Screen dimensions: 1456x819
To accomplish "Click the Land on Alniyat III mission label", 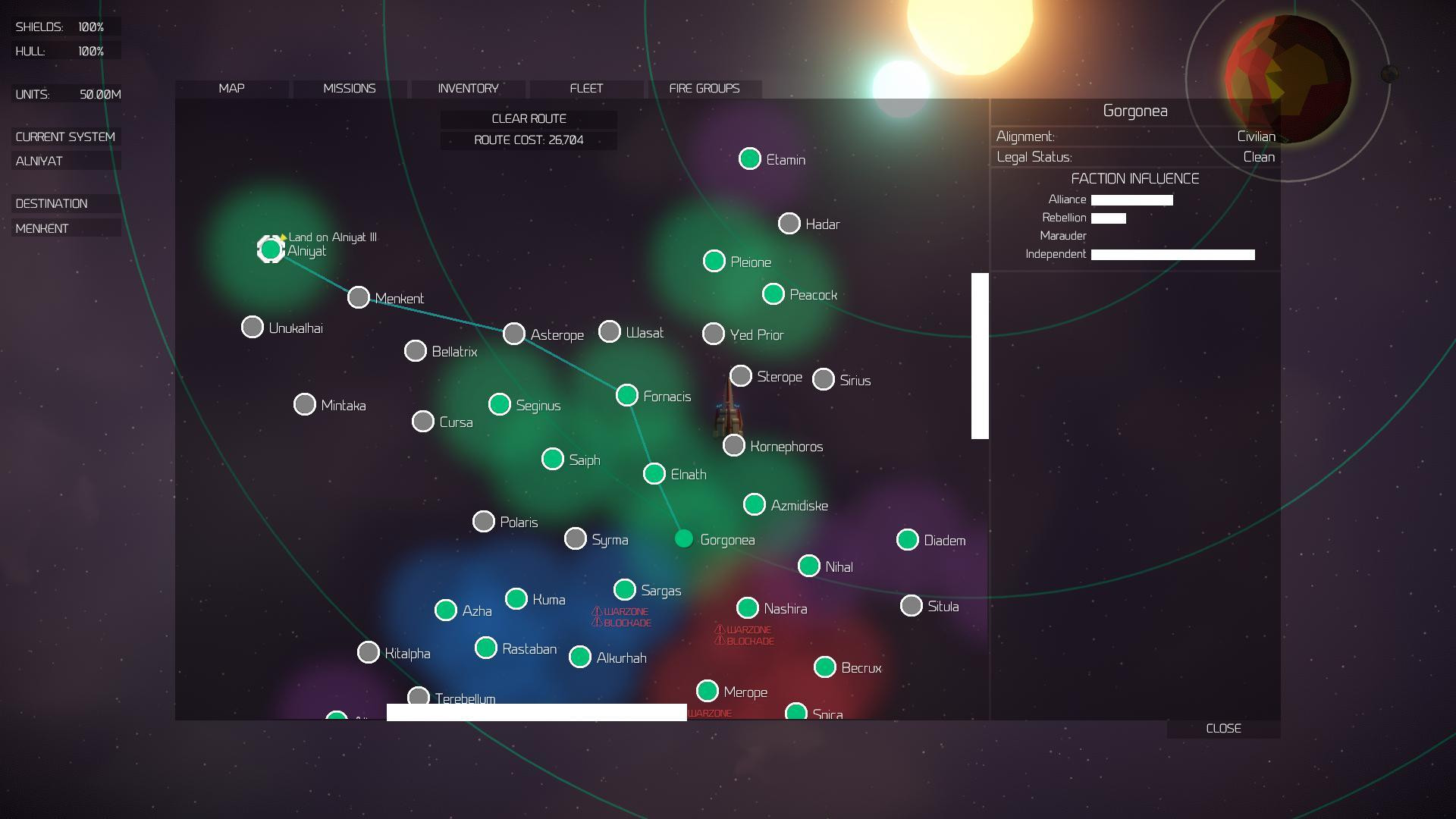I will [332, 237].
